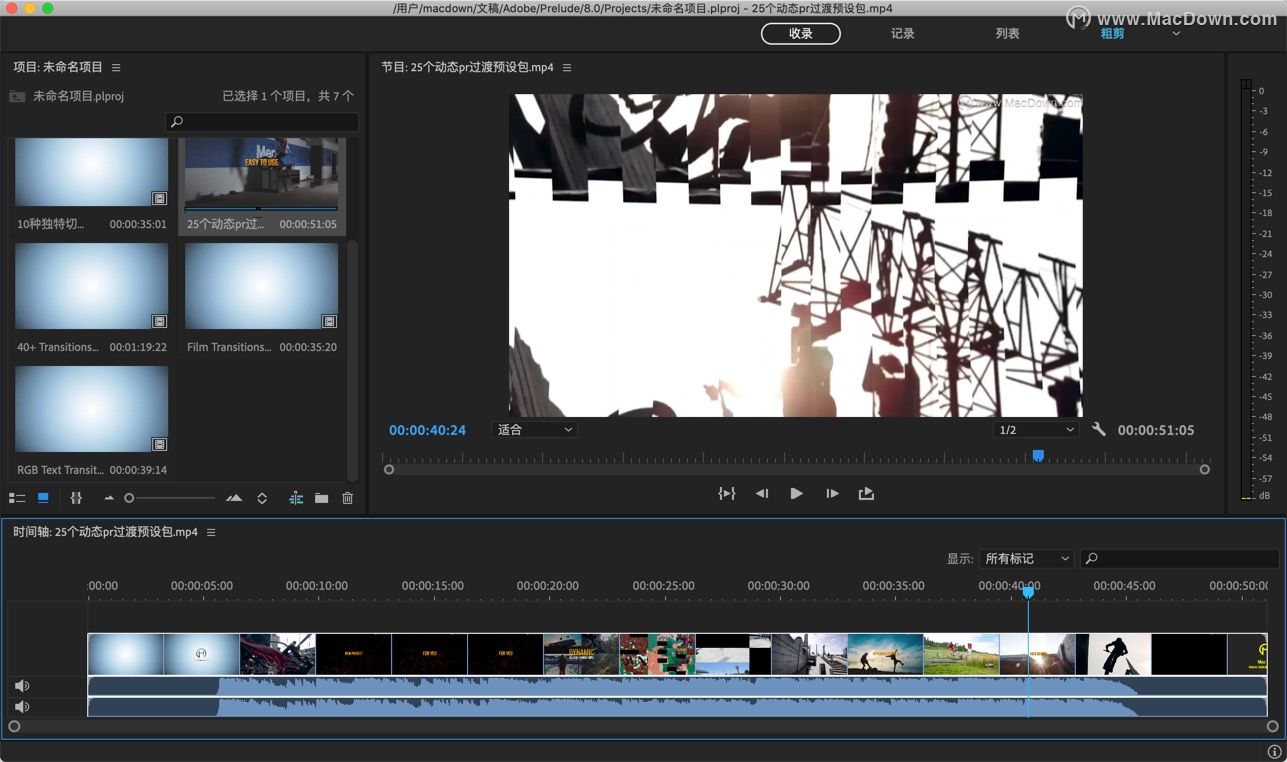1287x762 pixels.
Task: Click the info icon in status bar
Action: 1274,751
